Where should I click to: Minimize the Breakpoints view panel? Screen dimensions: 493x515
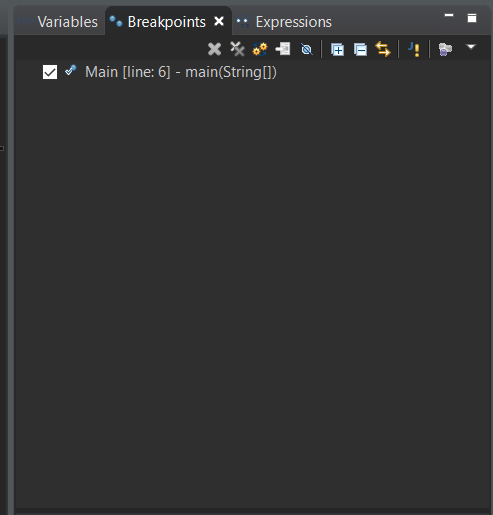[x=449, y=15]
